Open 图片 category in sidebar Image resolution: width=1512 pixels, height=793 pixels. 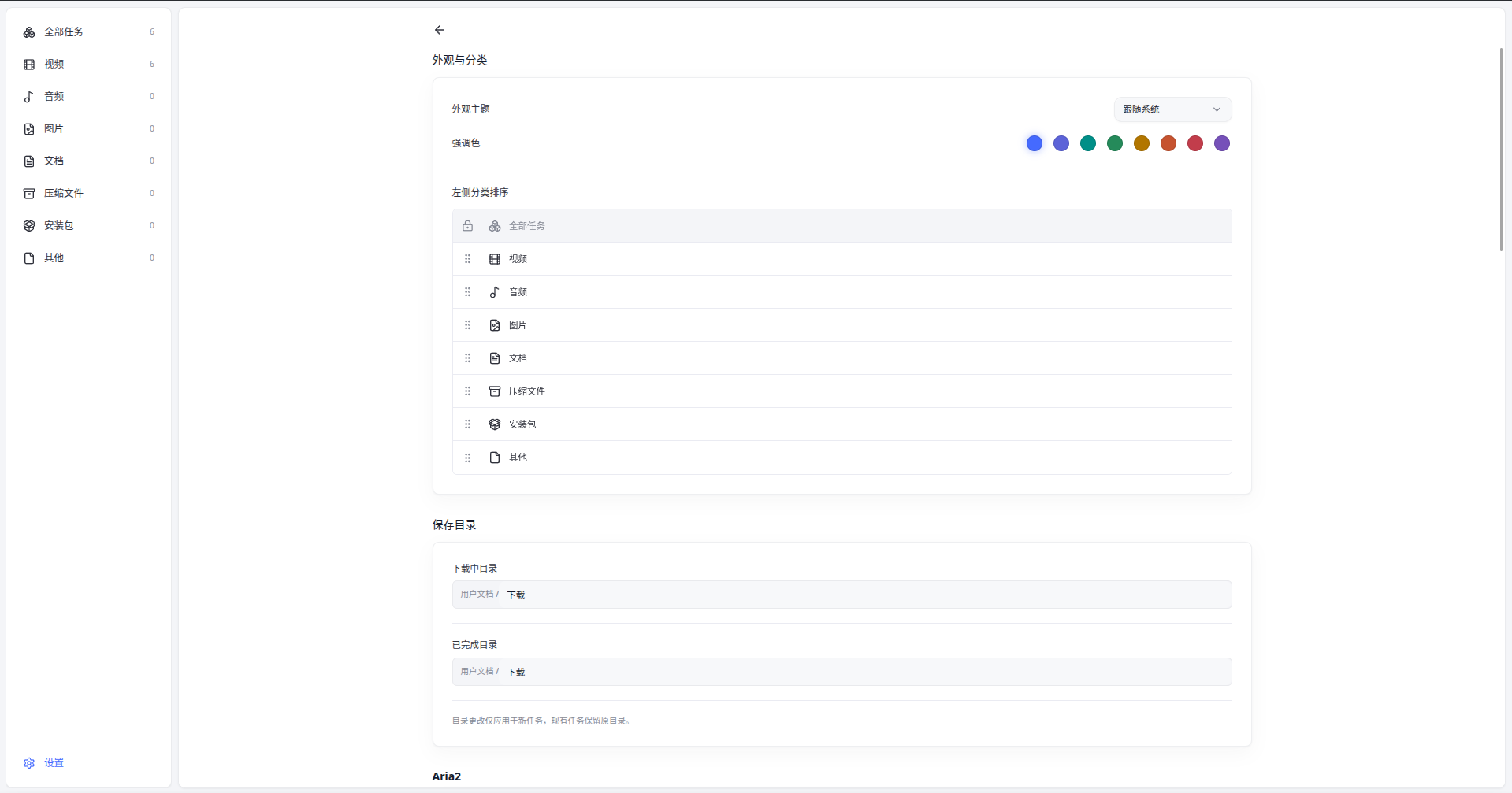pos(88,129)
